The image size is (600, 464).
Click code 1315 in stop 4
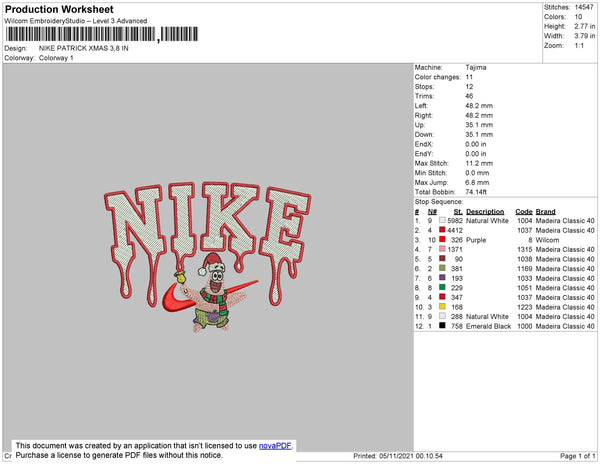525,249
